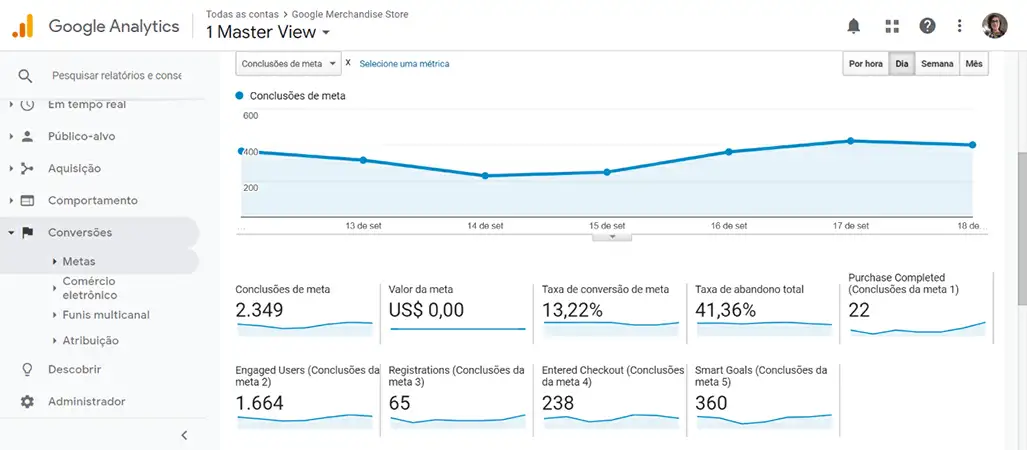Open the three-dot more options menu
1027x450 pixels.
click(x=960, y=25)
